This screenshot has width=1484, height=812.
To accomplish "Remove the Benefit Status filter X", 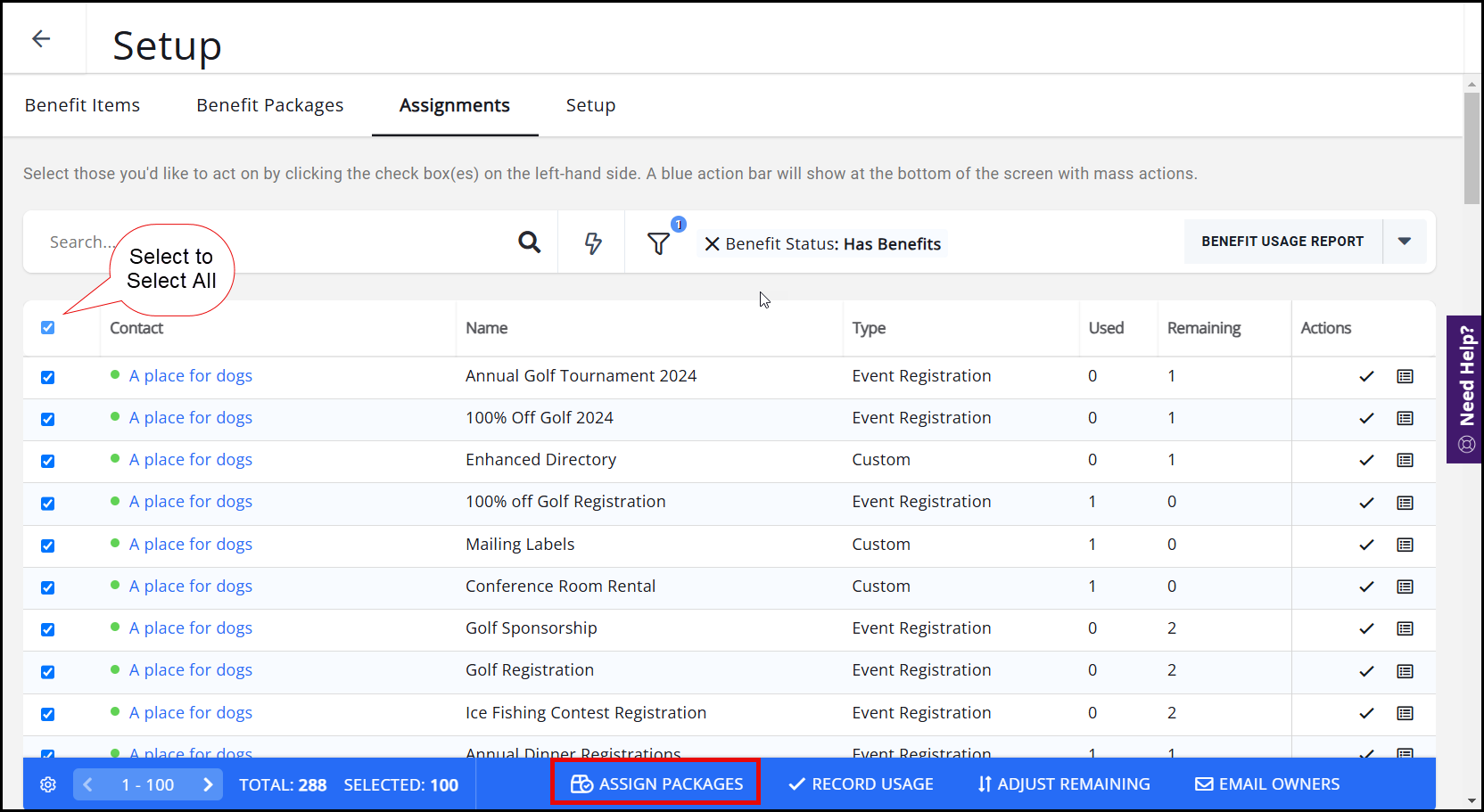I will click(x=712, y=244).
